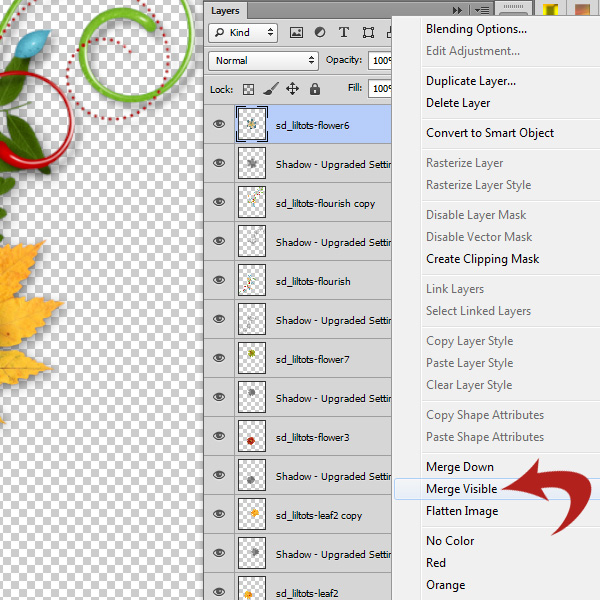This screenshot has height=600, width=600.
Task: Hide the shadow layer below flower6
Action: coord(219,163)
